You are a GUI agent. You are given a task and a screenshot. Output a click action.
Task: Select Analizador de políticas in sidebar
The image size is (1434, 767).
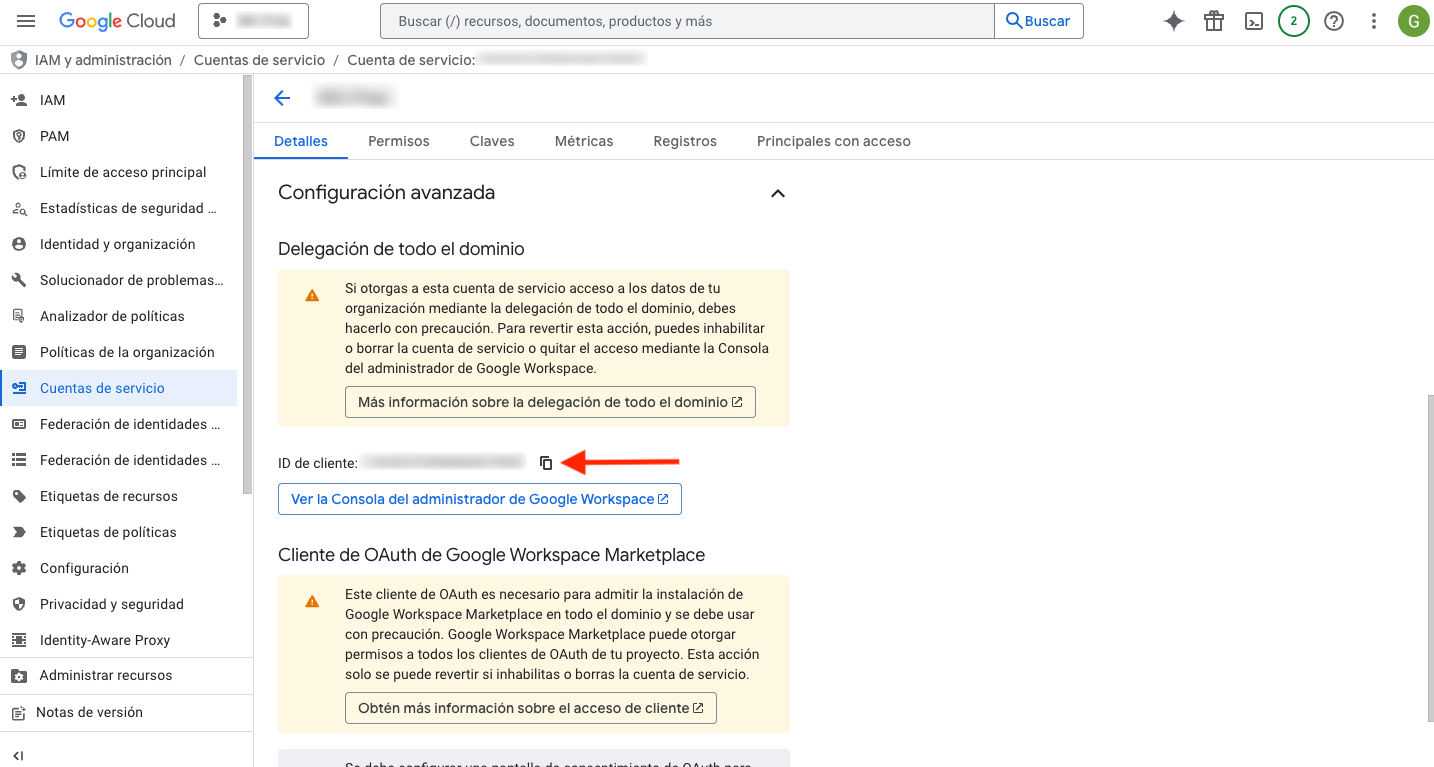click(x=112, y=316)
